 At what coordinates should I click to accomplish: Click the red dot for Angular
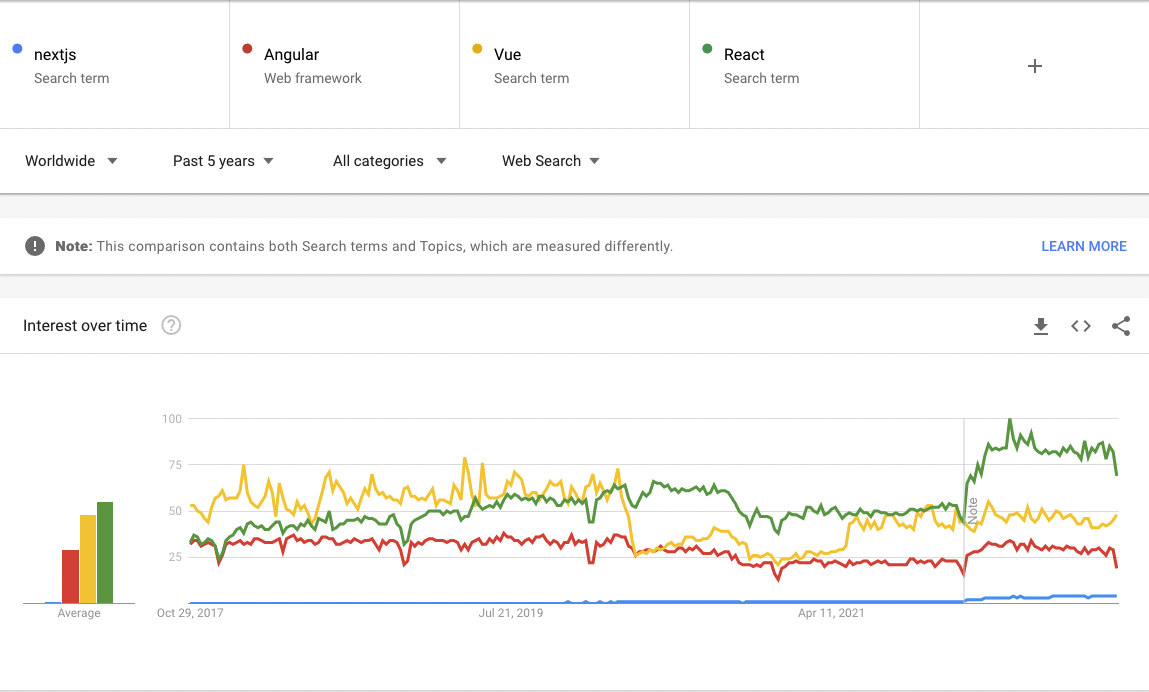[x=247, y=49]
